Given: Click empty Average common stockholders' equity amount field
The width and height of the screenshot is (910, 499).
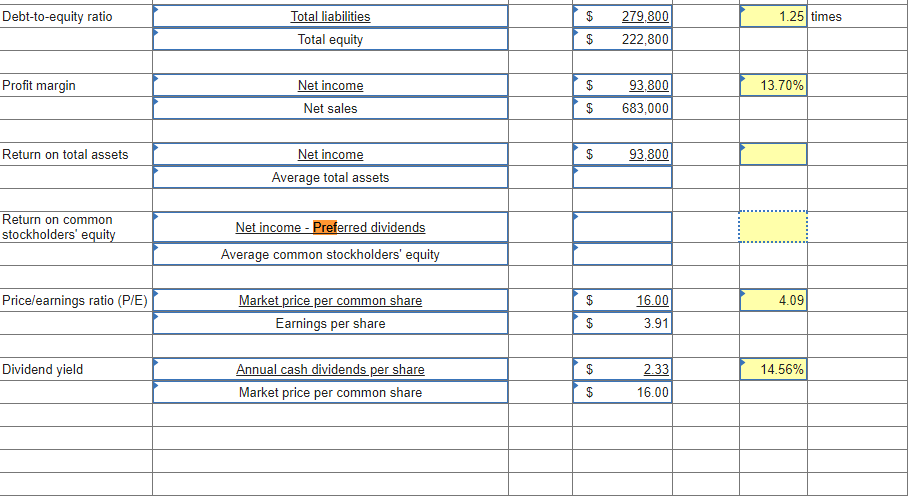Looking at the screenshot, I should point(622,254).
